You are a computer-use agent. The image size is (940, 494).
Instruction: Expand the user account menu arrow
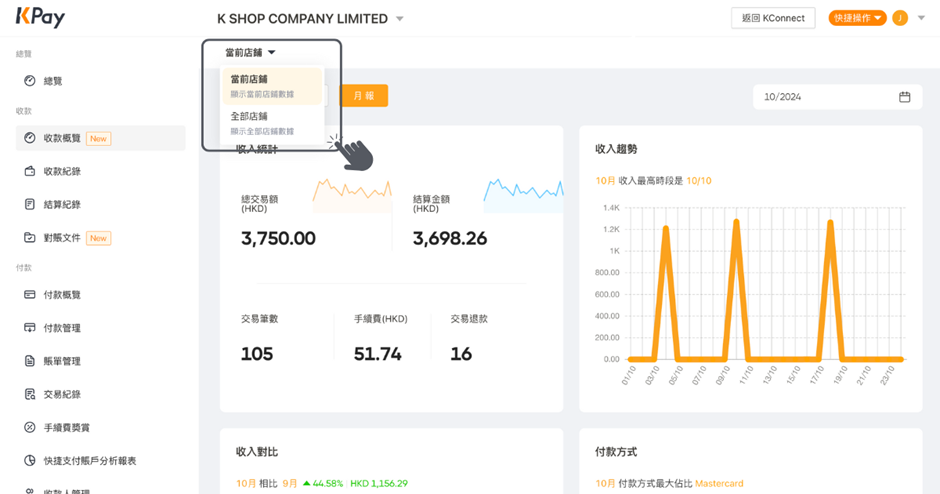921,18
